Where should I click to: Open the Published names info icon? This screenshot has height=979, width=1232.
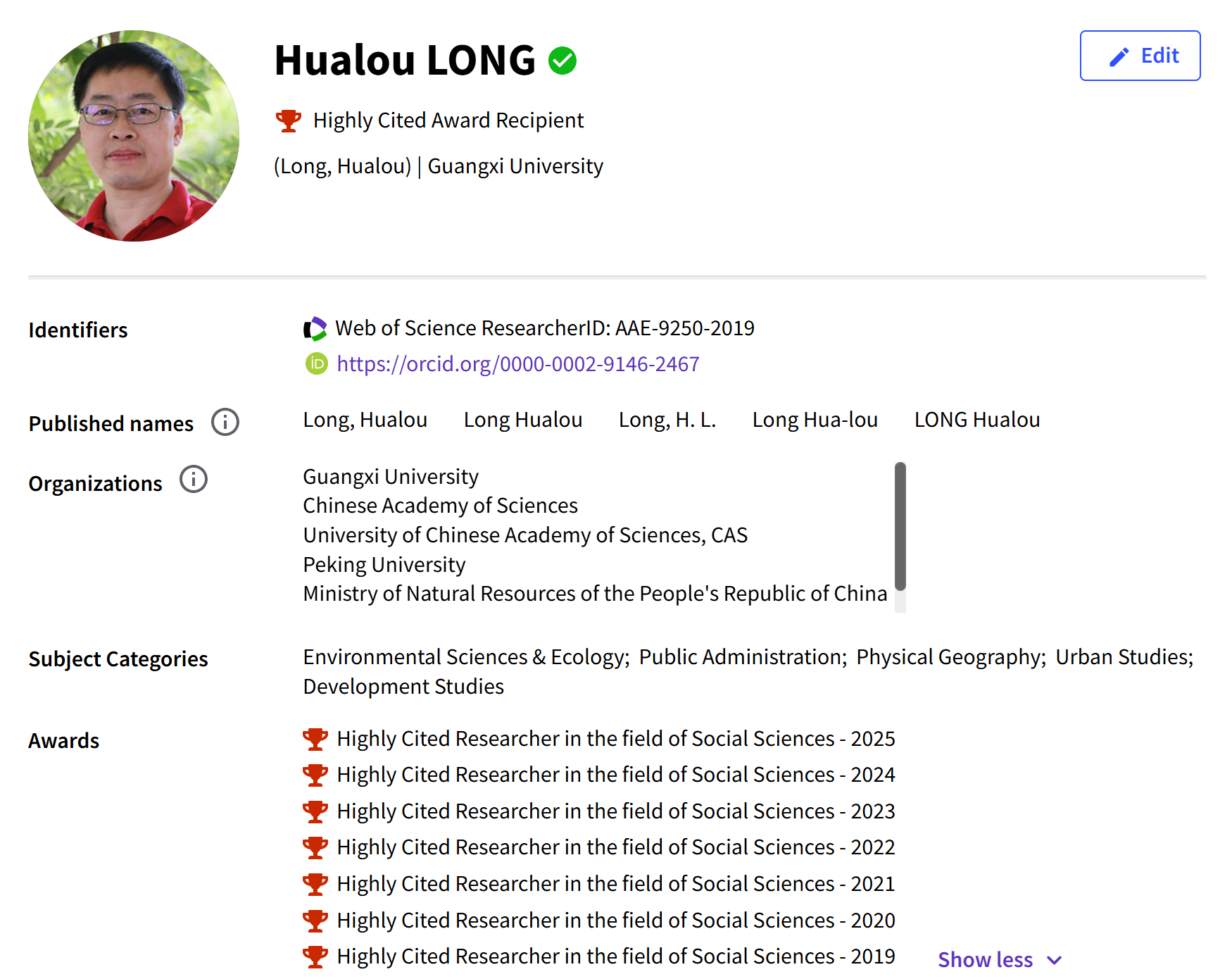pos(225,423)
